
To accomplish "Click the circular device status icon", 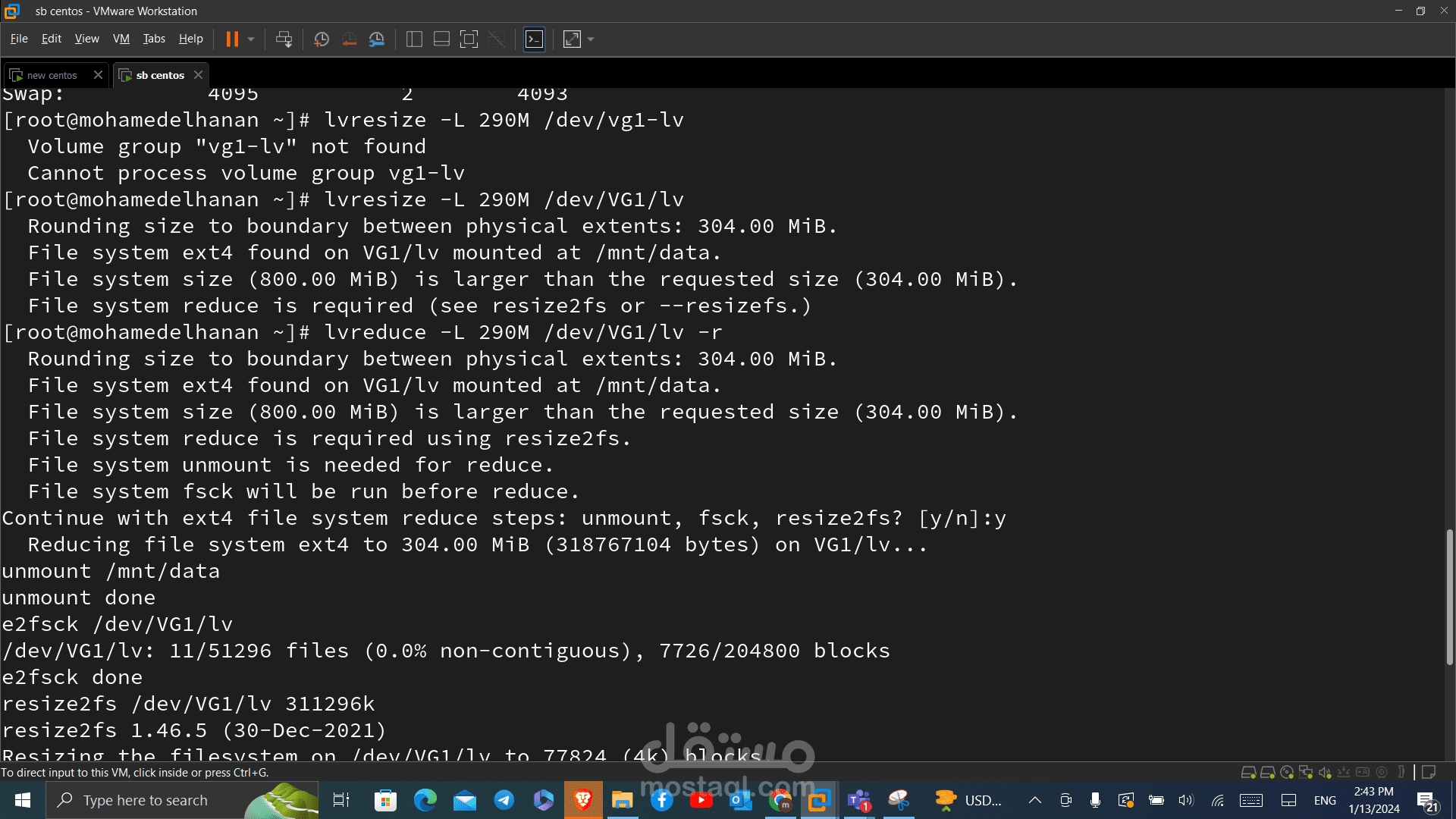I will point(1382,773).
